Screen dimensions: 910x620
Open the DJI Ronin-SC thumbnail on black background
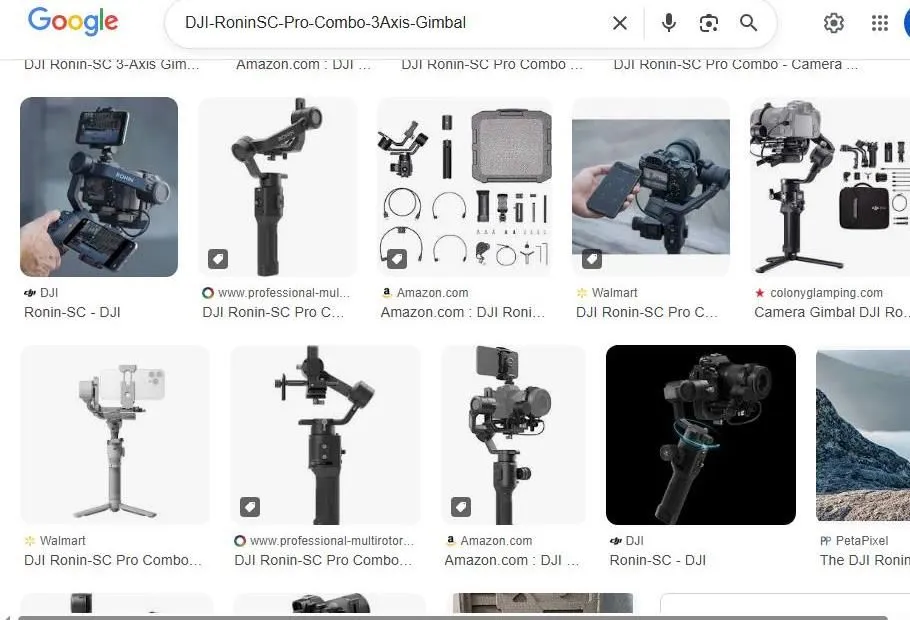700,435
